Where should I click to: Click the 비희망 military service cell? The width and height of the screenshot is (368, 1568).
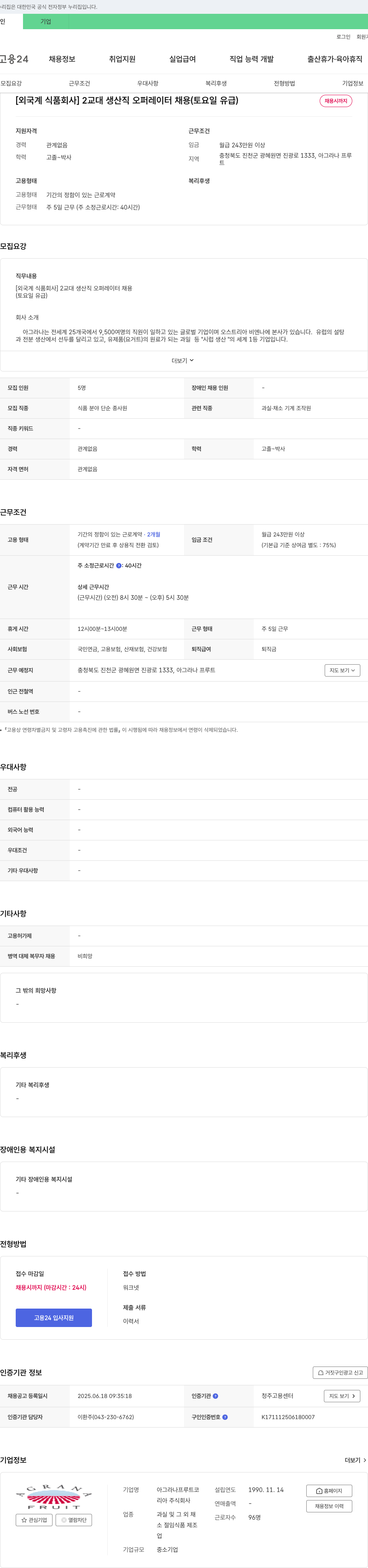[85, 956]
